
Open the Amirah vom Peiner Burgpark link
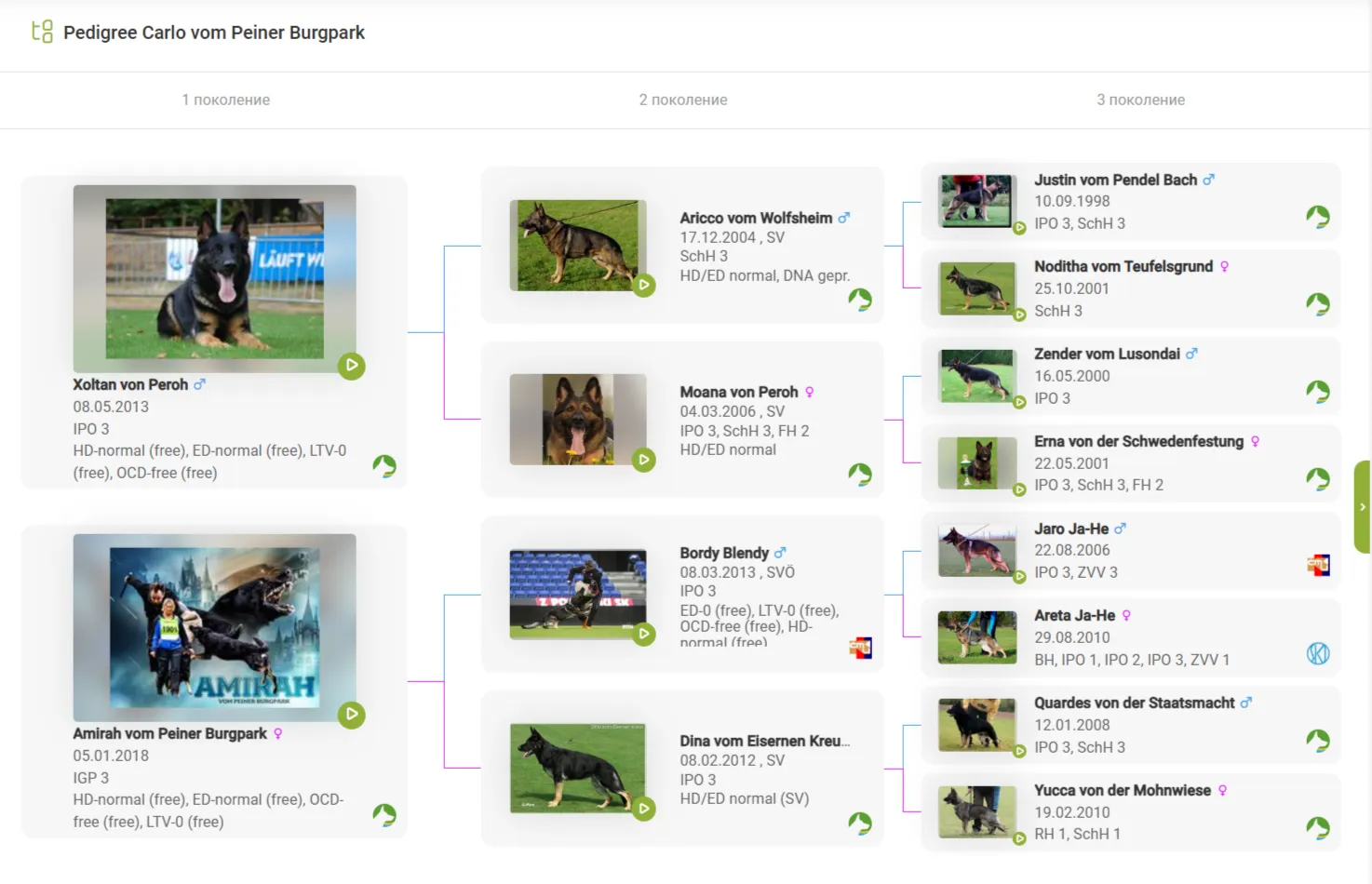(169, 733)
